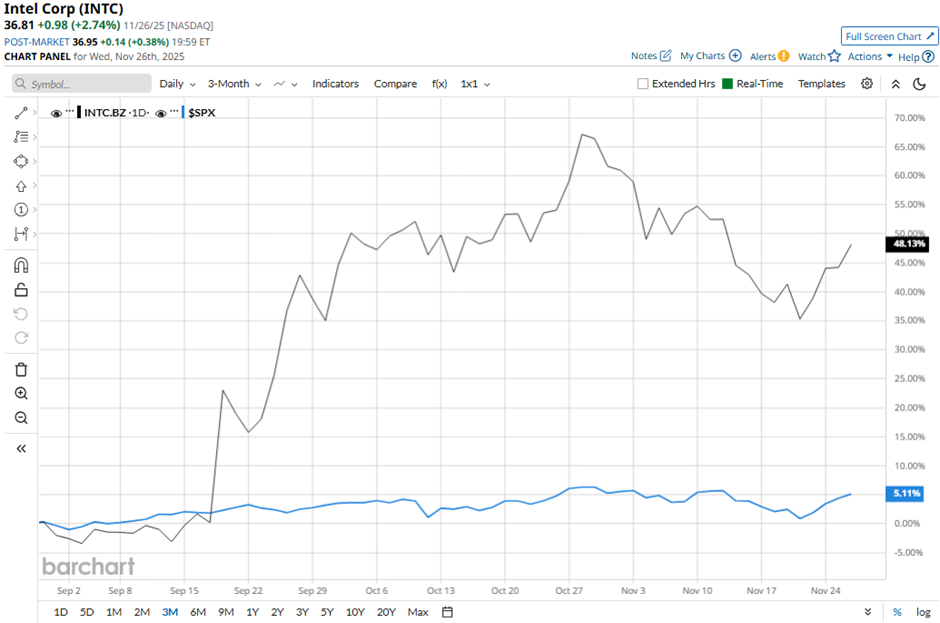Select the measure range tool
Screen dimensions: 940x623
pyautogui.click(x=21, y=234)
